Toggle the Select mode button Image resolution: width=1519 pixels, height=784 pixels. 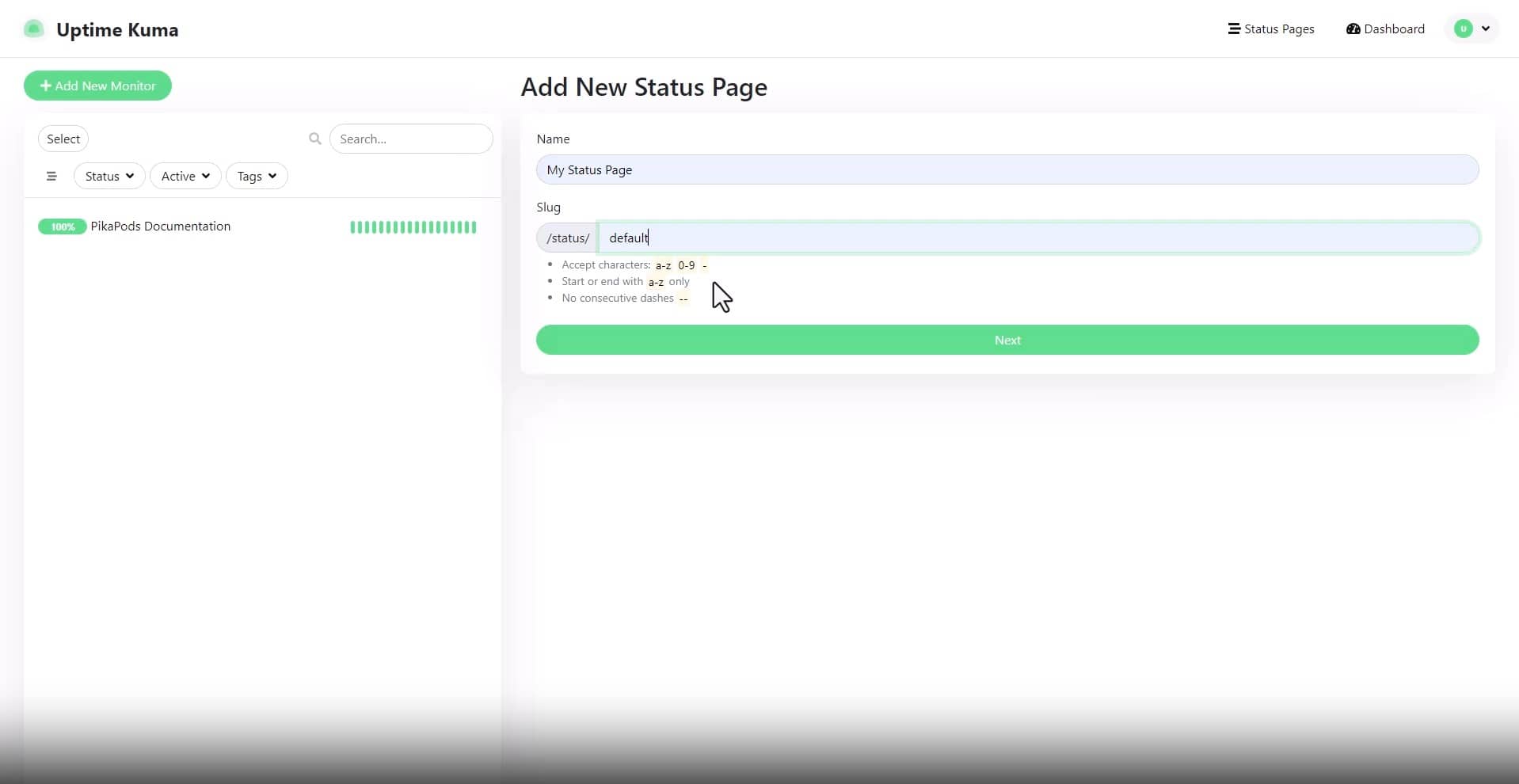[x=63, y=139]
